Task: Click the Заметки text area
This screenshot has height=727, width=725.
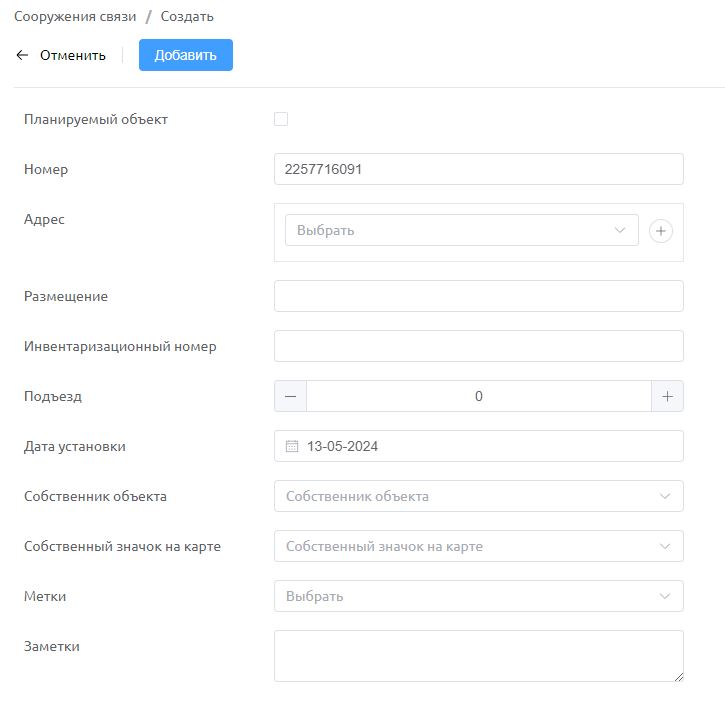Action: click(479, 656)
